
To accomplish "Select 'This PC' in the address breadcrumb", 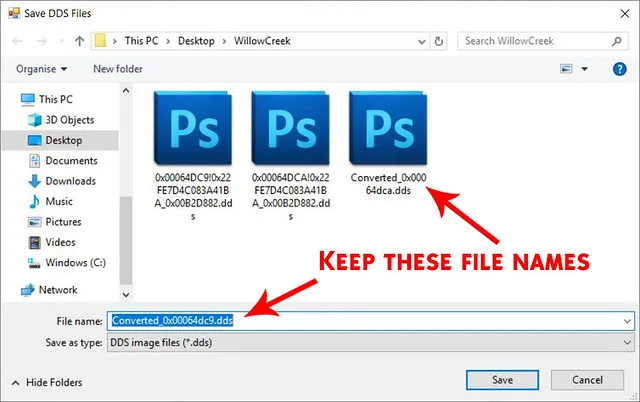I will (x=141, y=41).
